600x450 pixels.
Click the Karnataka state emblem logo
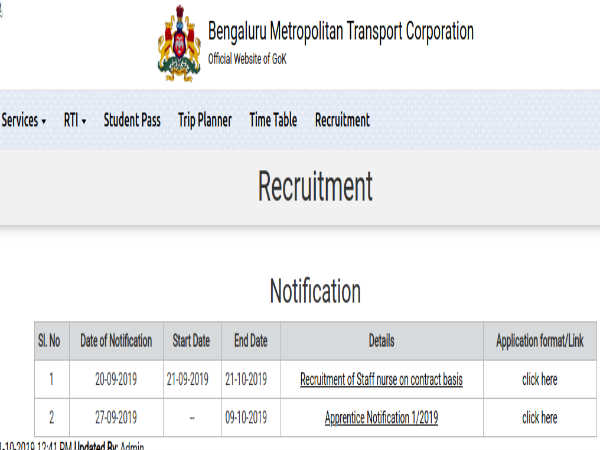179,47
